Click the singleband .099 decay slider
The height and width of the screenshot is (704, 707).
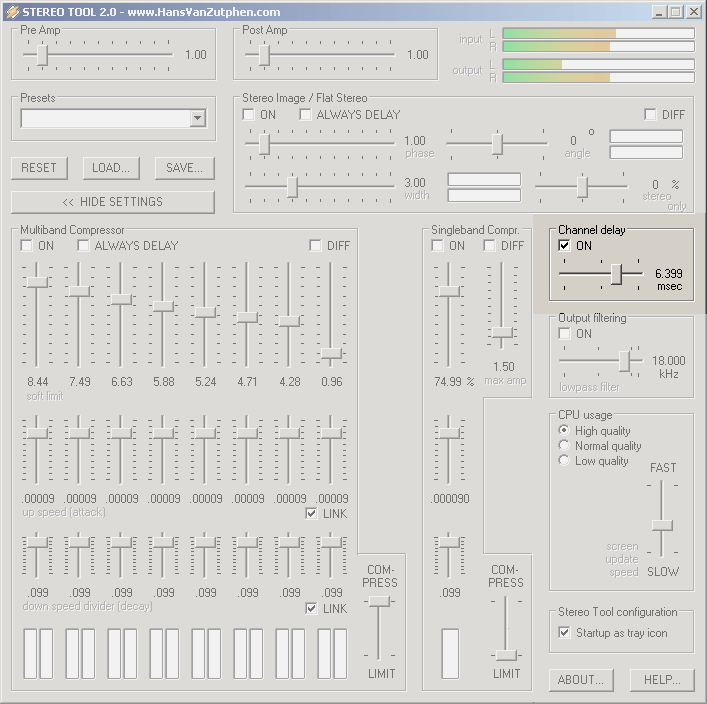(449, 542)
